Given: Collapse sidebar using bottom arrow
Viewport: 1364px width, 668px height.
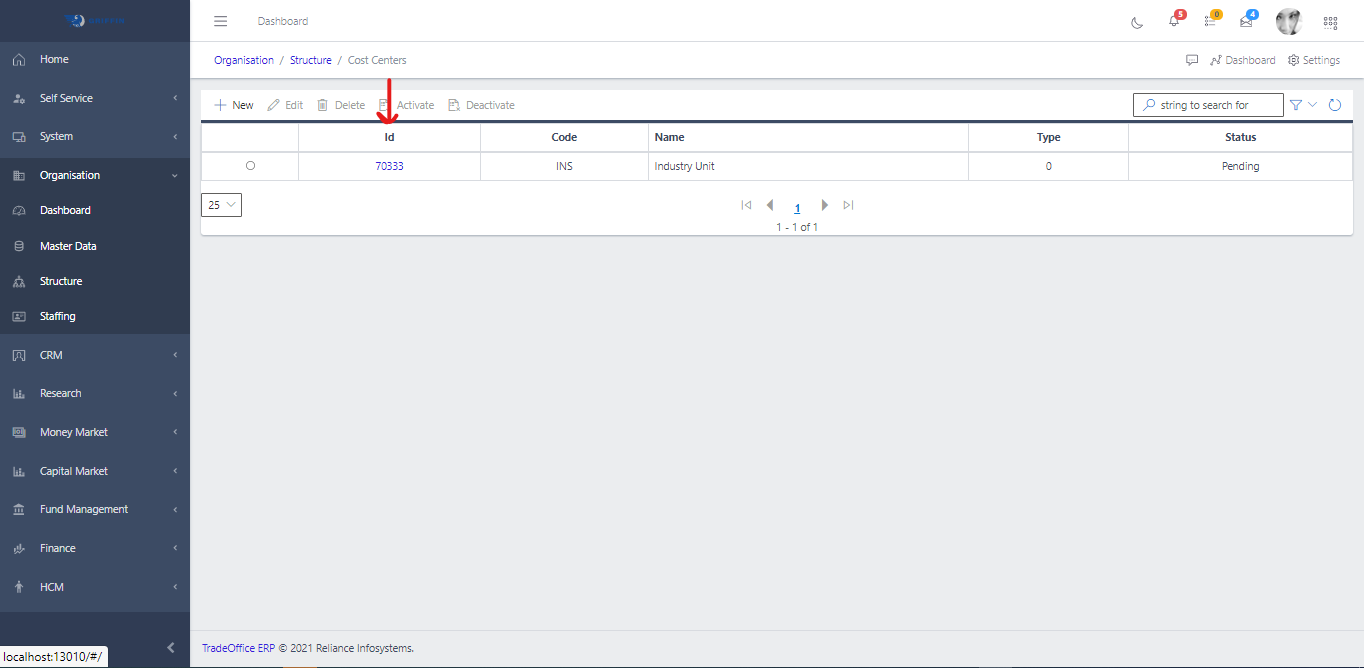Looking at the screenshot, I should point(170,647).
